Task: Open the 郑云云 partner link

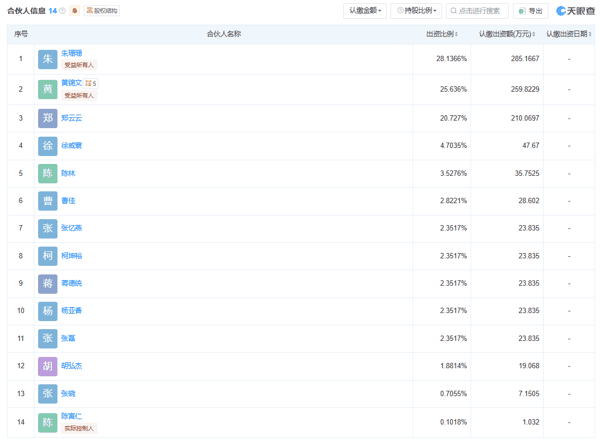Action: click(72, 118)
